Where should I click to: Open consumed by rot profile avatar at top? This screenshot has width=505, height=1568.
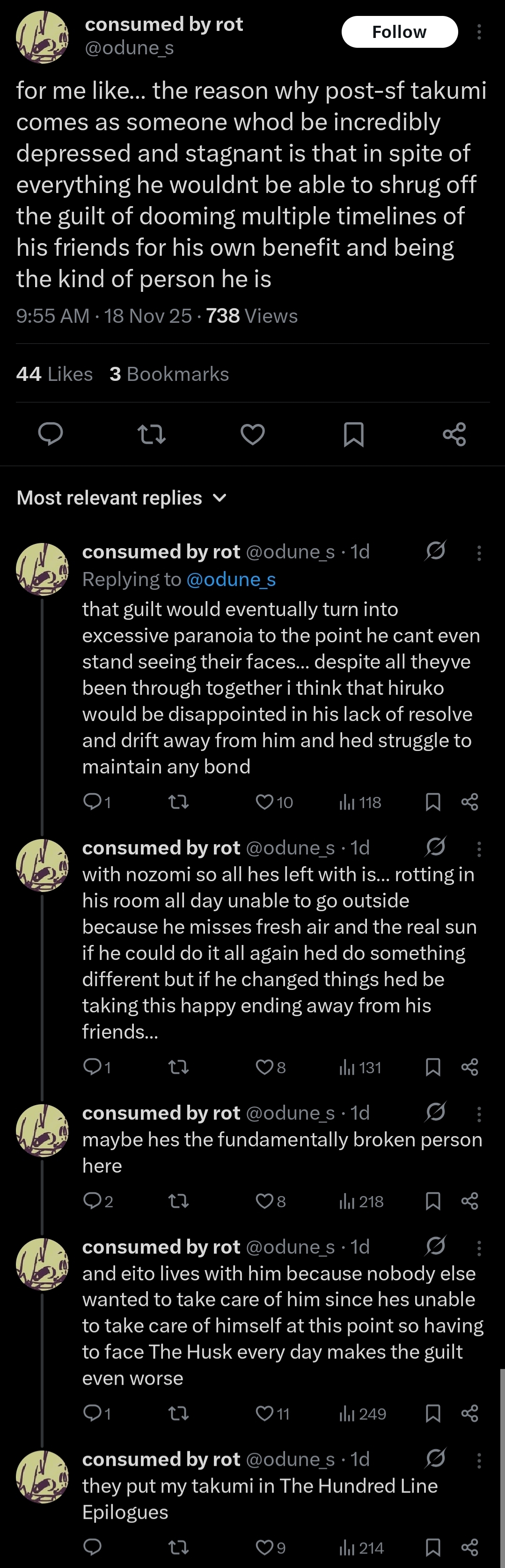click(x=42, y=37)
